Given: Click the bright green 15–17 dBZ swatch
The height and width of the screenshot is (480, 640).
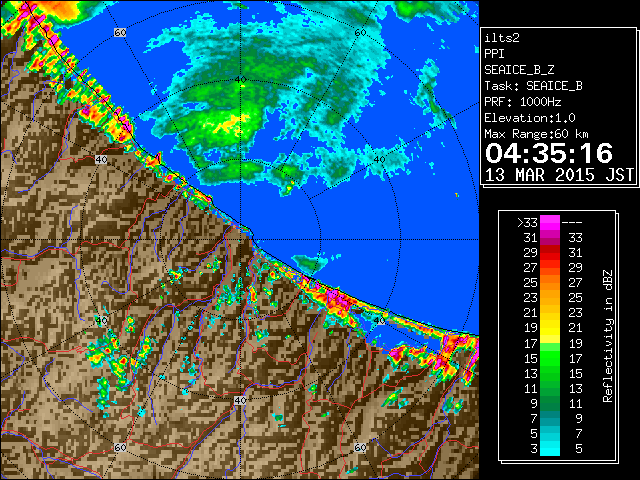Looking at the screenshot, I should (550, 358).
